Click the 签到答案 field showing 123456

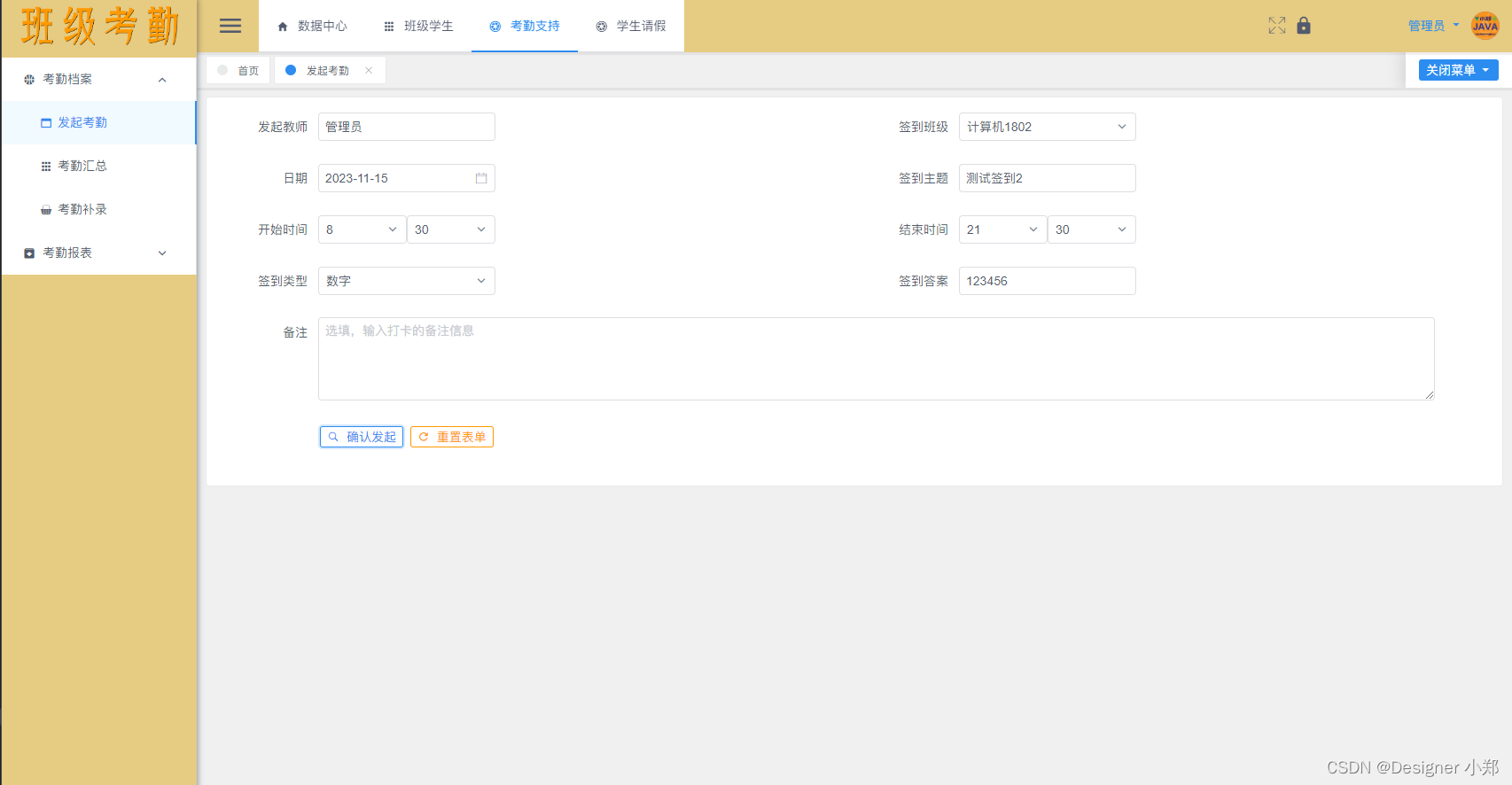tap(1047, 281)
